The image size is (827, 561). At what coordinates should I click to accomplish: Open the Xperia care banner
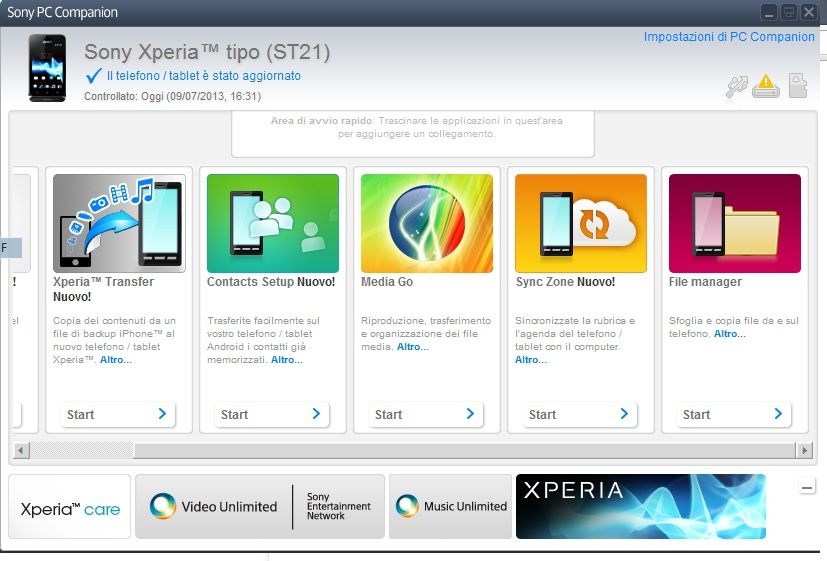(x=70, y=508)
